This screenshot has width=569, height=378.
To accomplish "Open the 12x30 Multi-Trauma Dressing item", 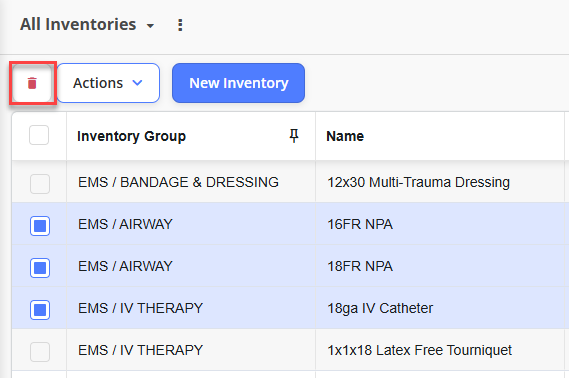I will coord(418,182).
